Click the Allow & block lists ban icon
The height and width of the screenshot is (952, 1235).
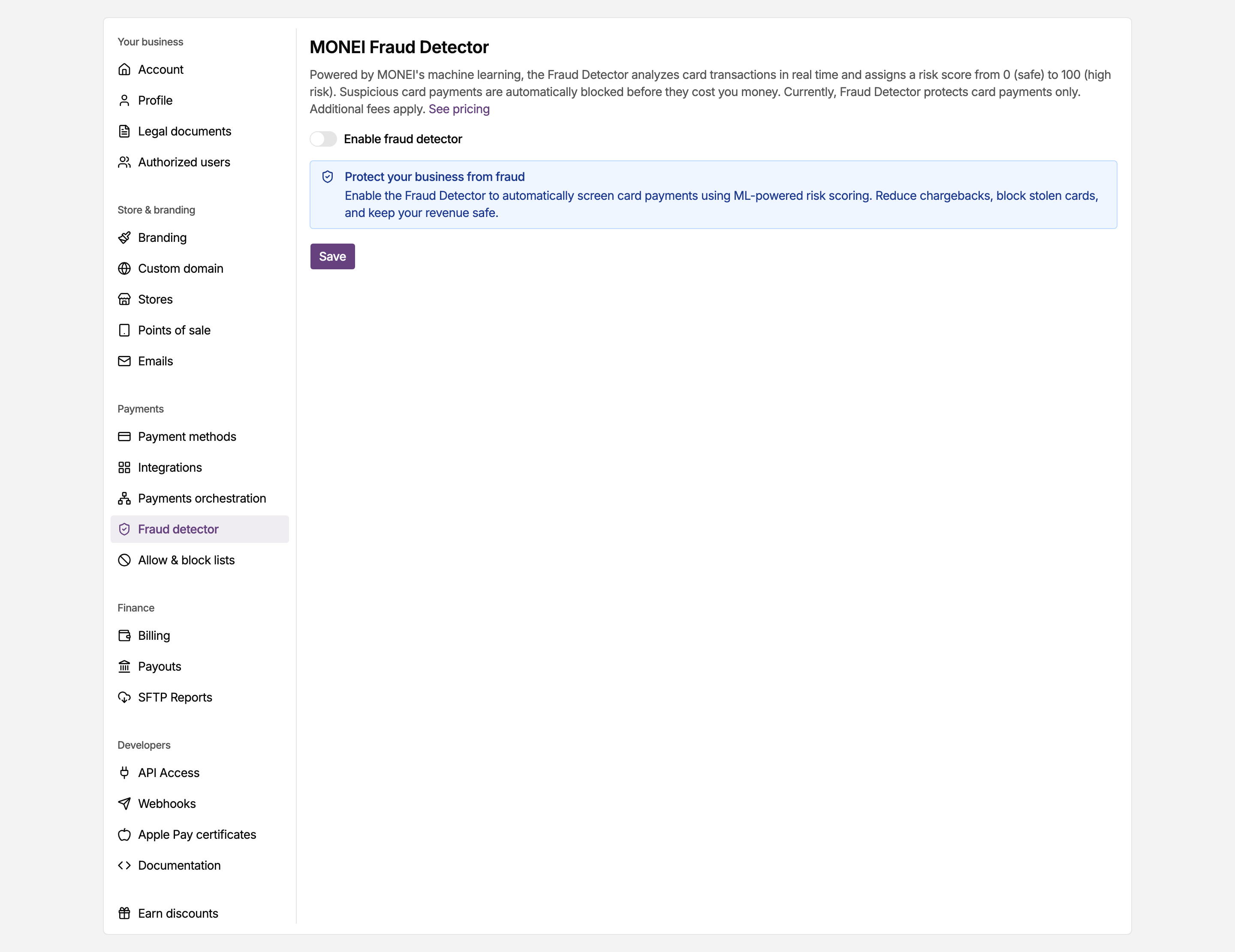pos(124,560)
